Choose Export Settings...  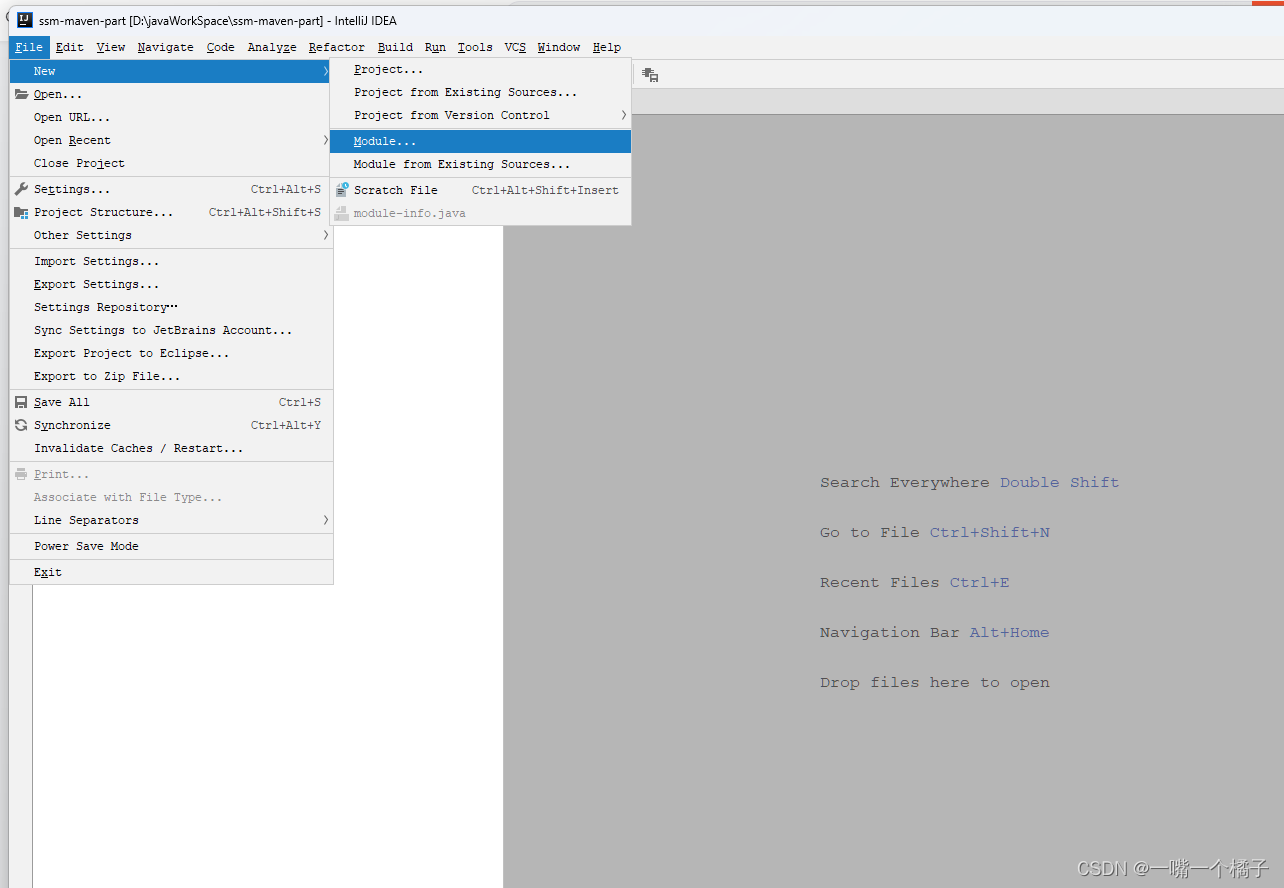pyautogui.click(x=171, y=284)
